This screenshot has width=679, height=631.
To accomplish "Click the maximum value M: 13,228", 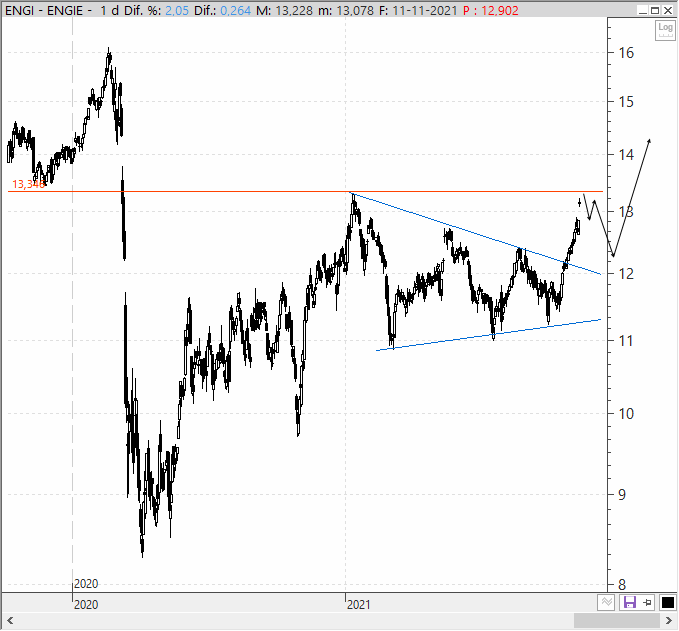I will coord(285,10).
